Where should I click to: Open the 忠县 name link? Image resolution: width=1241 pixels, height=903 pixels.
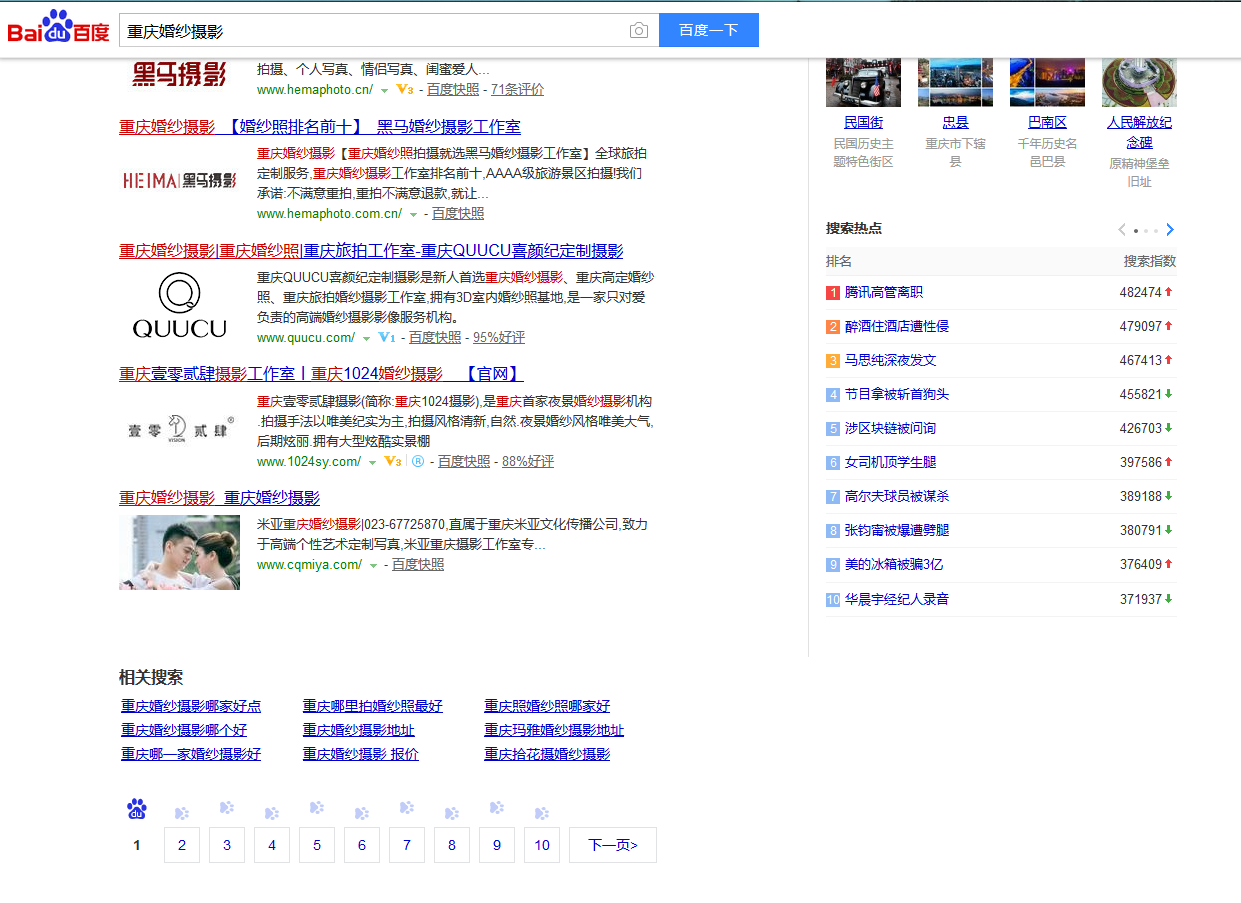955,122
